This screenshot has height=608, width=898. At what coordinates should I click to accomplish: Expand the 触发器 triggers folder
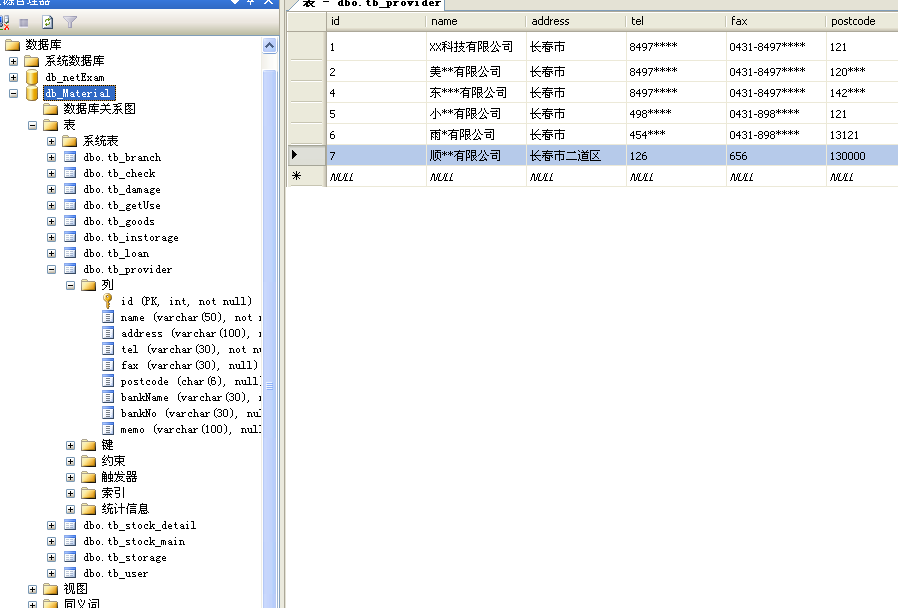[x=69, y=477]
